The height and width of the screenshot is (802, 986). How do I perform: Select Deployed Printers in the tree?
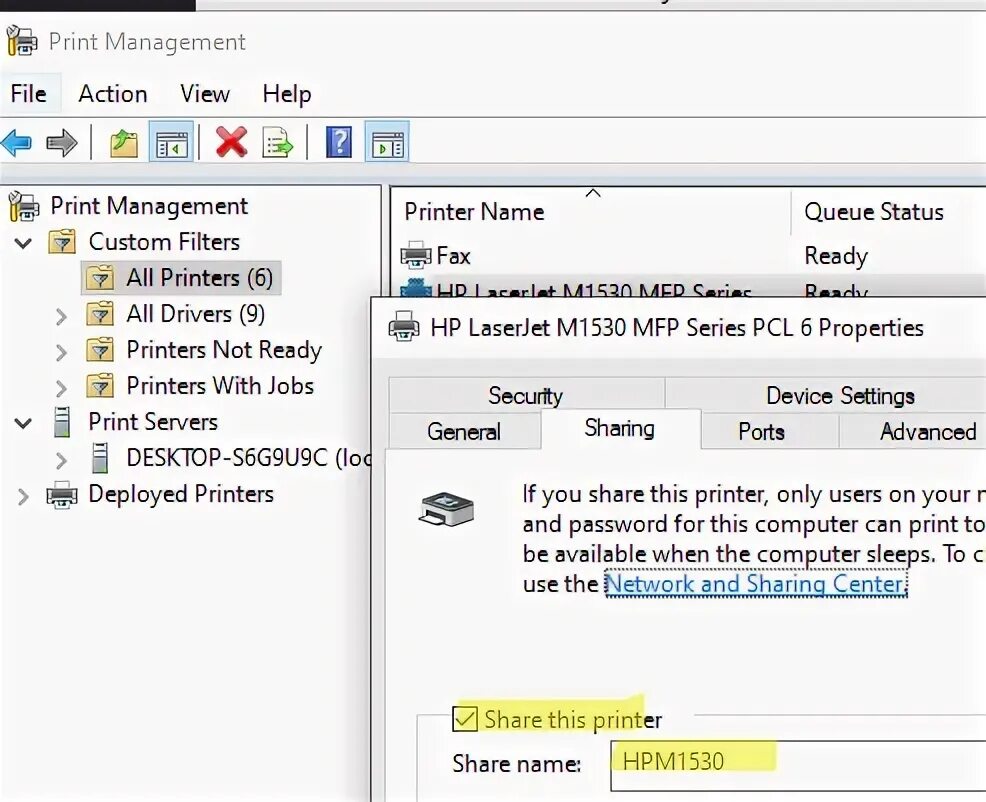181,494
